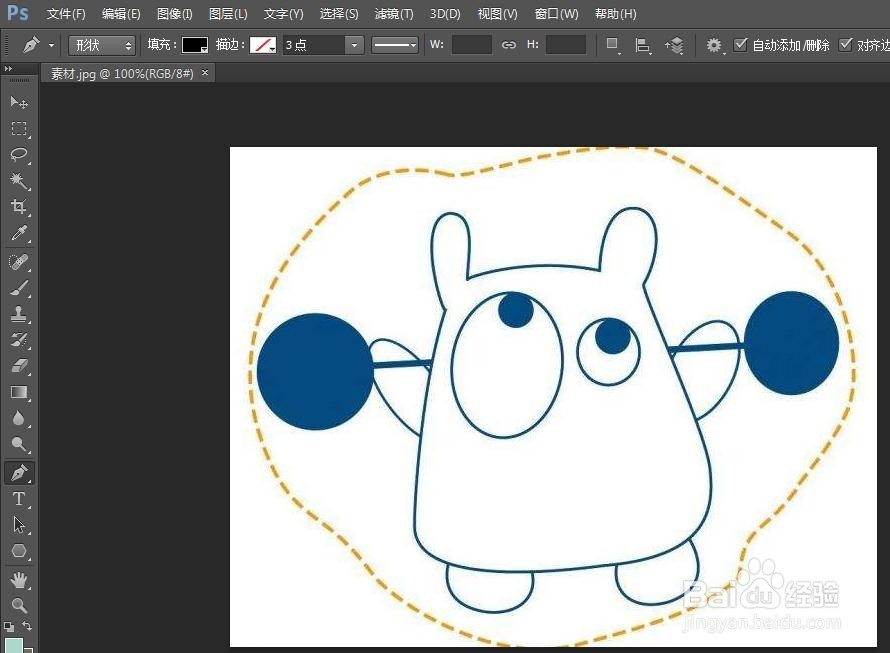Swap foreground and background colors
This screenshot has height=653, width=890.
(27, 626)
